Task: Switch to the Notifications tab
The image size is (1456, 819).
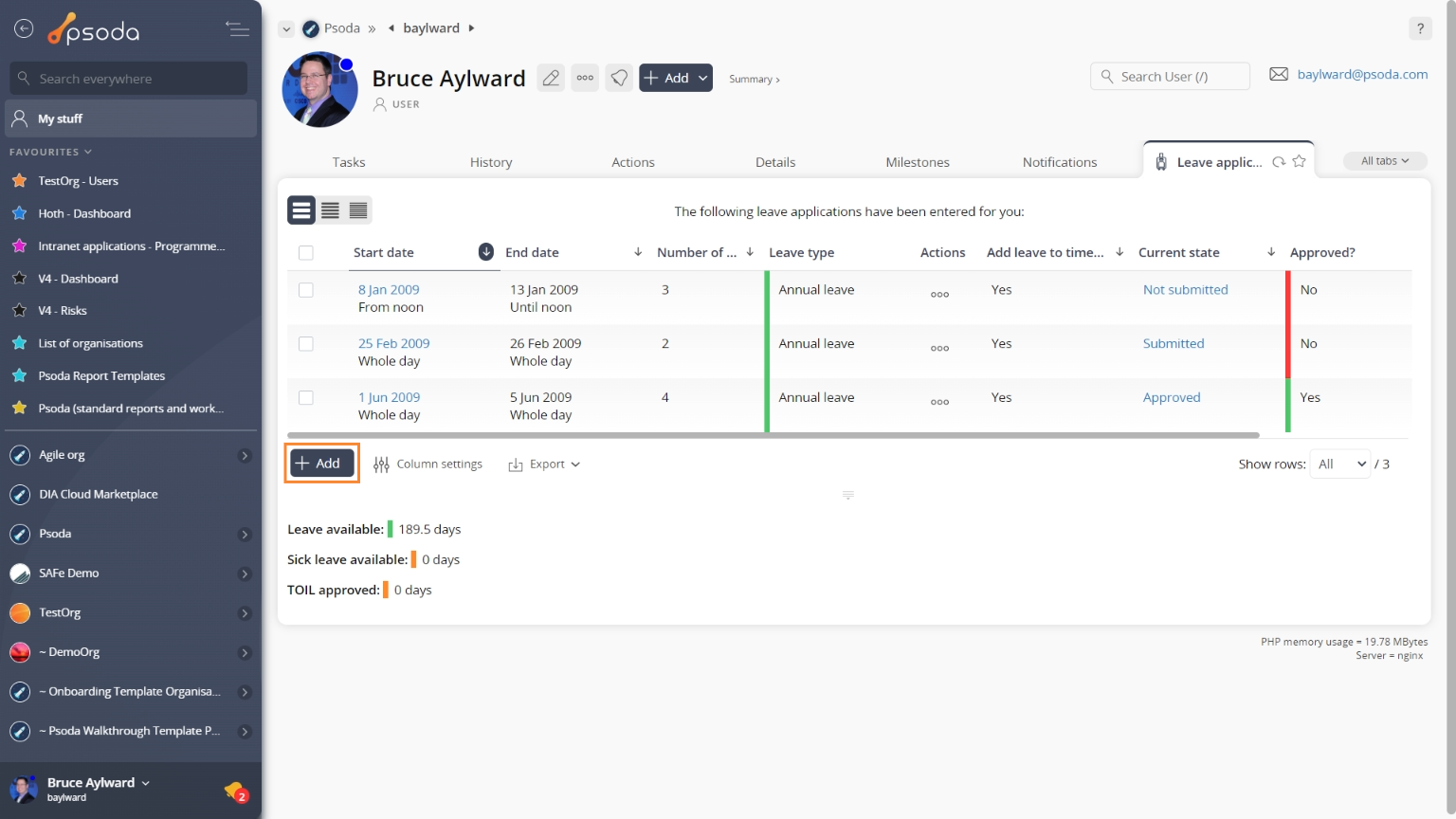Action: click(1060, 162)
